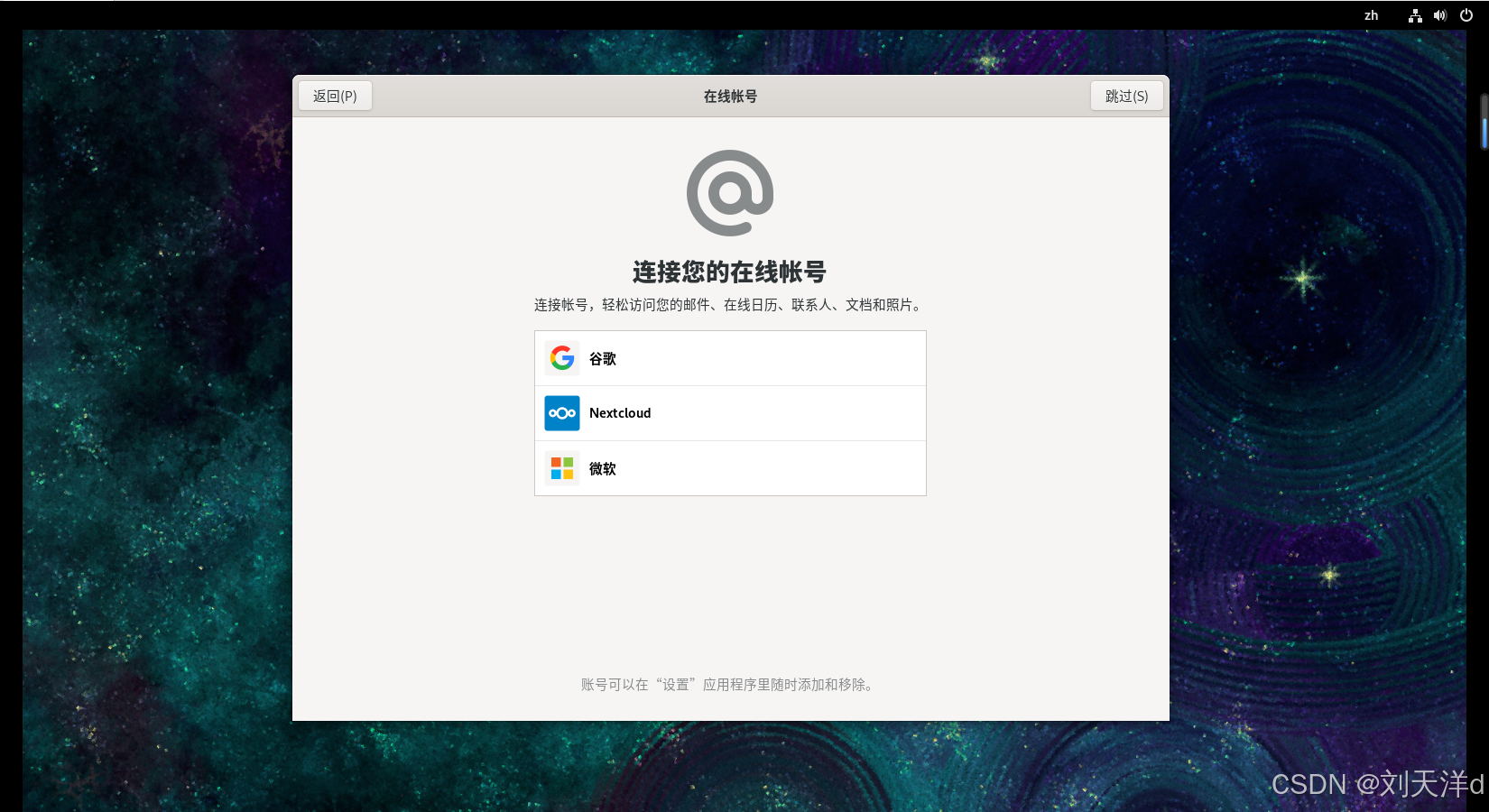This screenshot has height=812, width=1489.
Task: Open the network status icon in top bar
Action: click(1415, 15)
